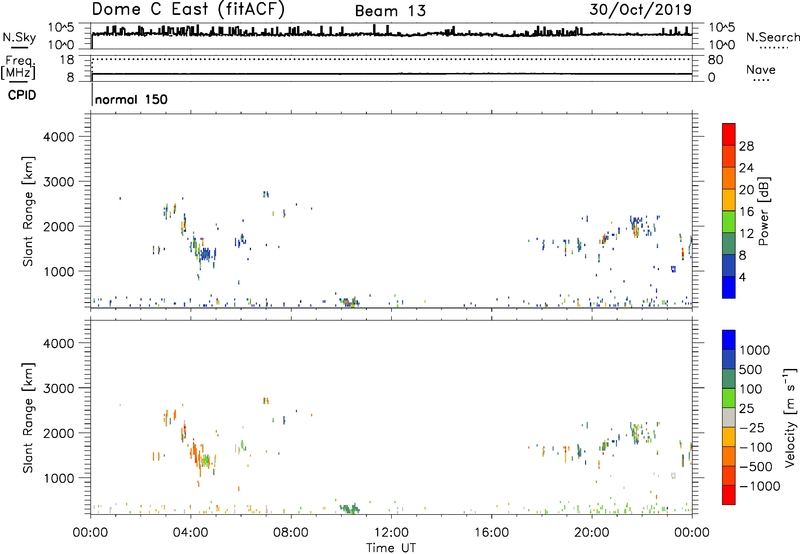Click the 18 tick on frequency axis
This screenshot has height=554, width=800.
click(67, 60)
